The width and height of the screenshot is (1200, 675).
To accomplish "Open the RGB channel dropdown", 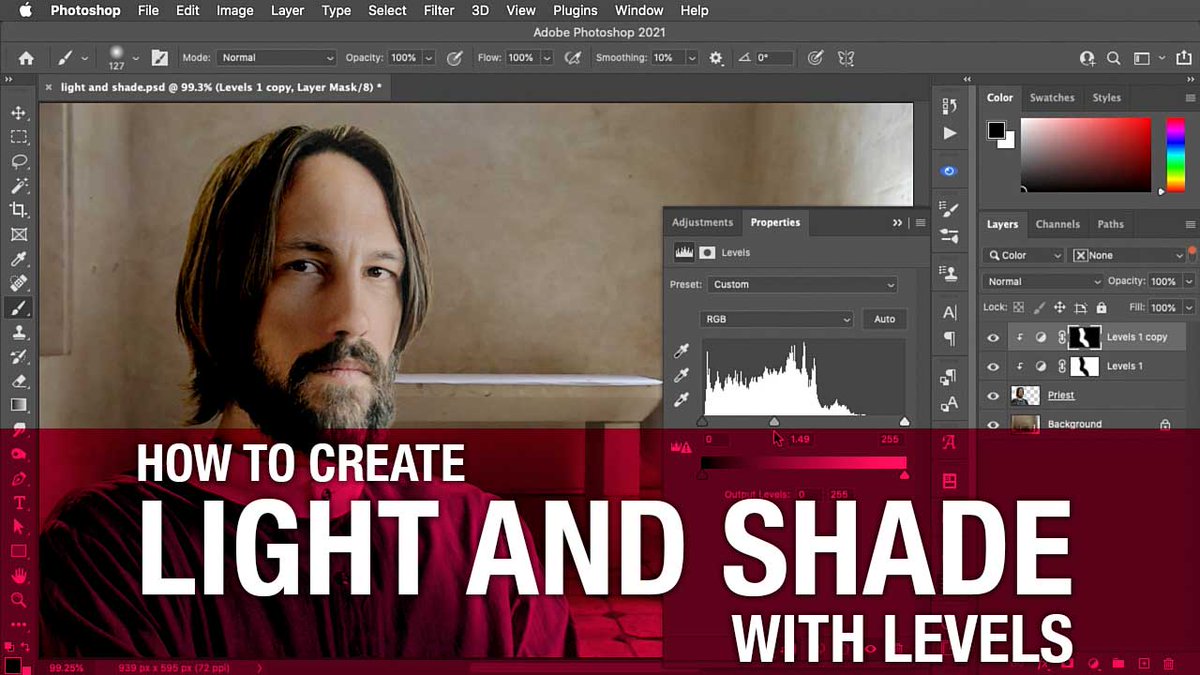I will coord(776,319).
